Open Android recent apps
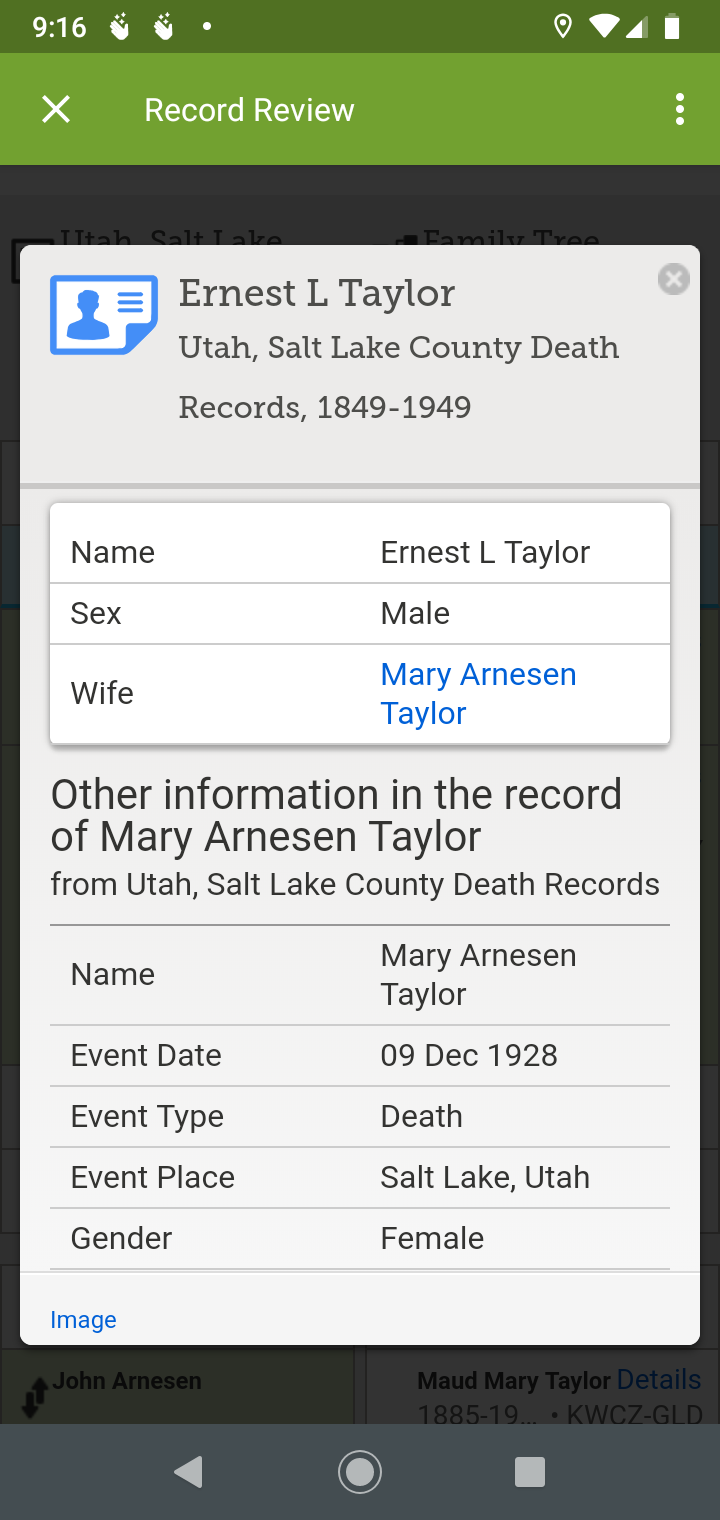The image size is (720, 1520). (x=529, y=1471)
